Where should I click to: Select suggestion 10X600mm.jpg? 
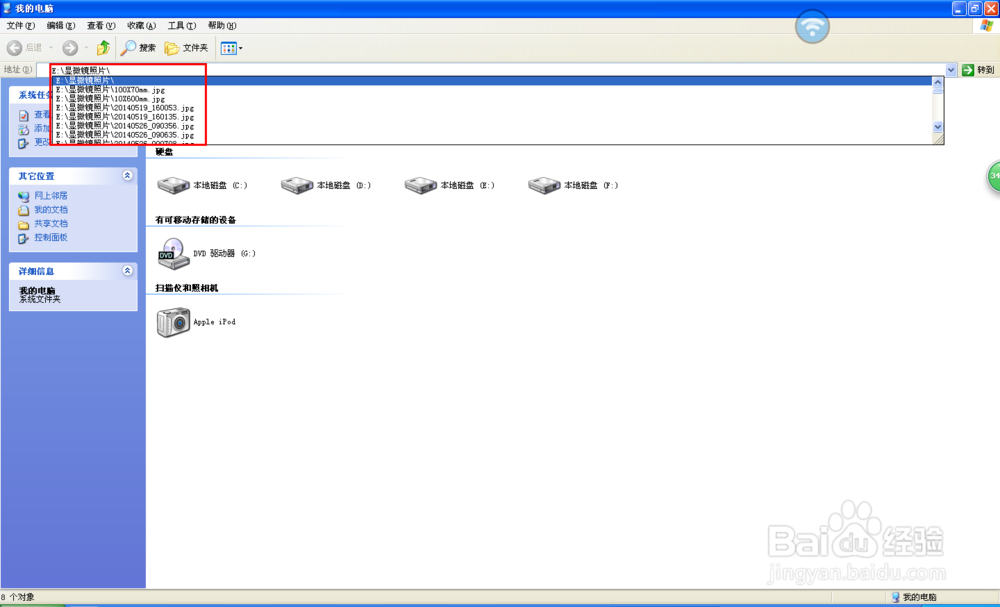(x=492, y=99)
